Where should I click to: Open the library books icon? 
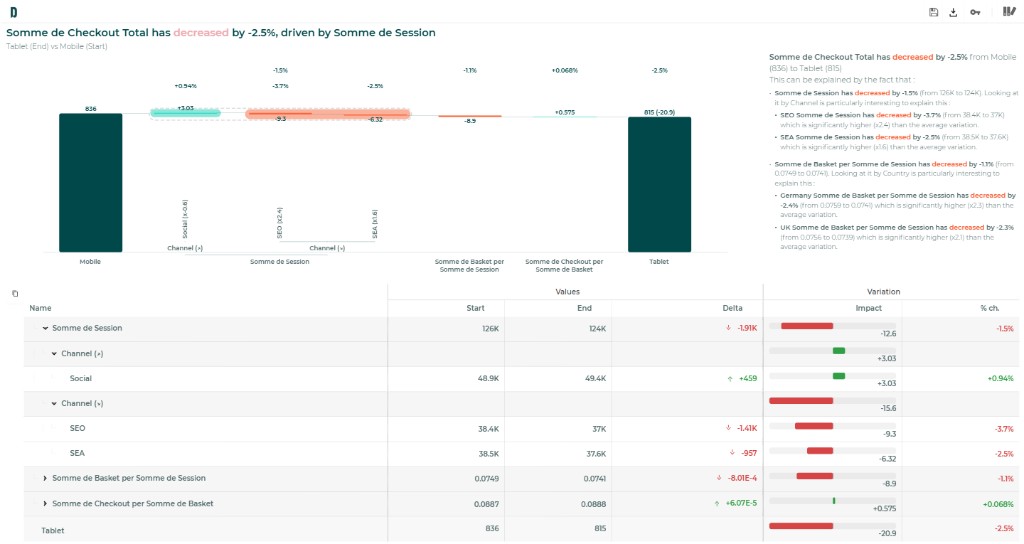tap(1009, 12)
